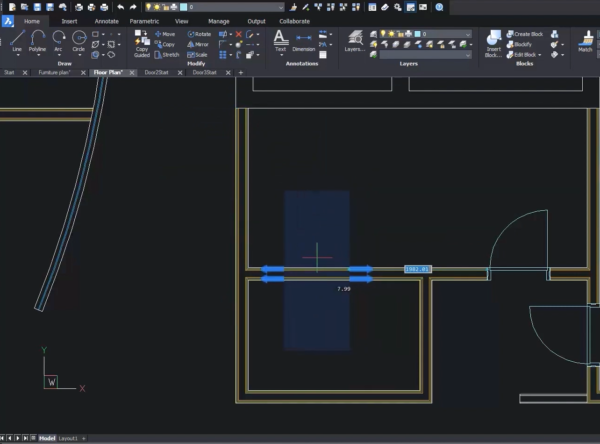This screenshot has height=444, width=600.
Task: Activate the Circle tool
Action: [79, 40]
